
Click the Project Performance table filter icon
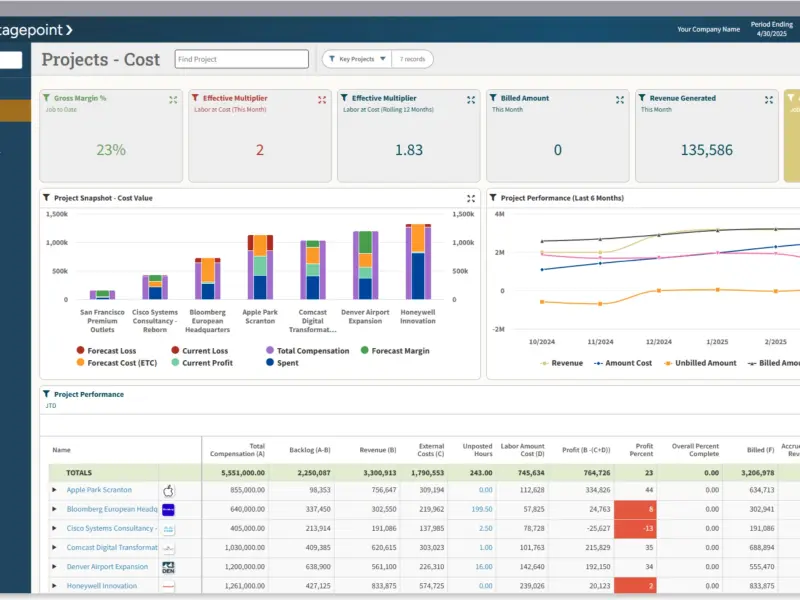click(46, 394)
